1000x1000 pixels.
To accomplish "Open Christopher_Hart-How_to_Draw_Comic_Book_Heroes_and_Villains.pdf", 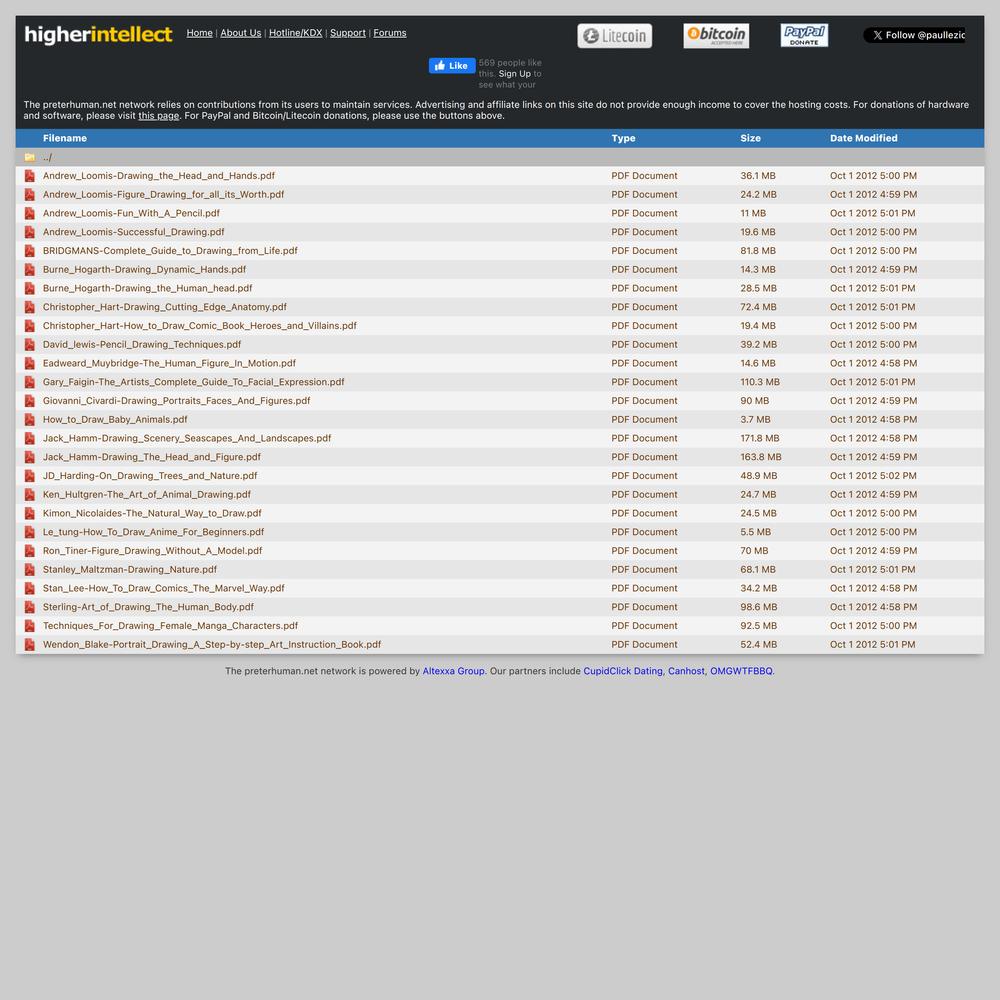I will [200, 326].
